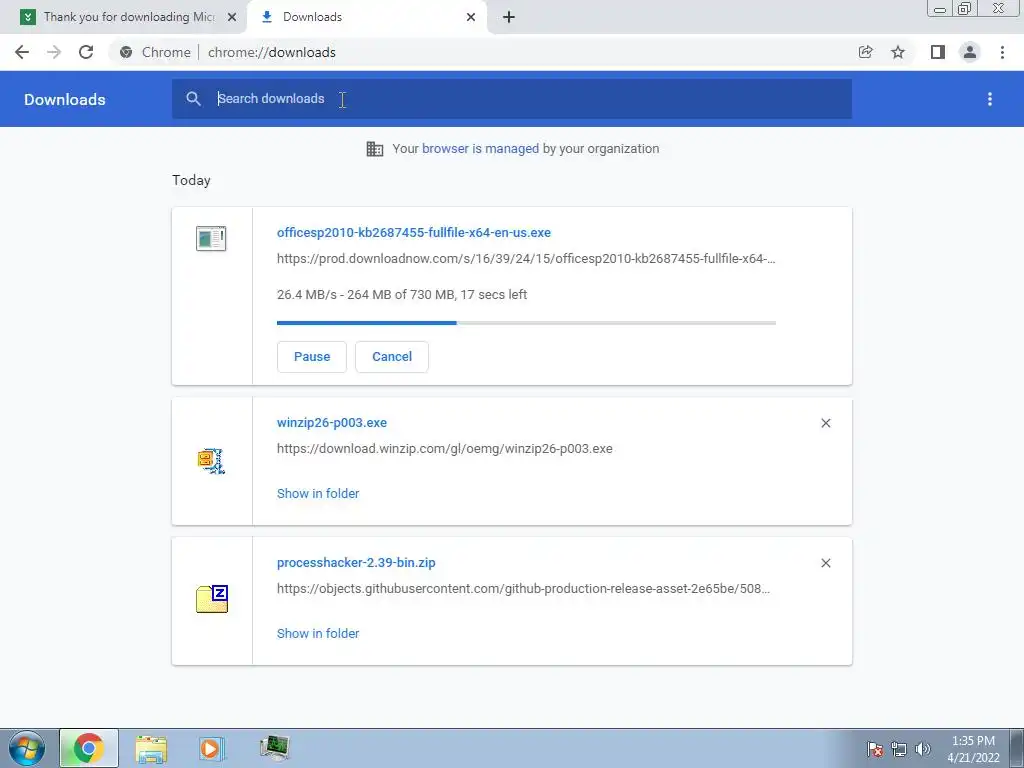The image size is (1024, 768).
Task: Click the Chrome taskbar icon
Action: (89, 748)
